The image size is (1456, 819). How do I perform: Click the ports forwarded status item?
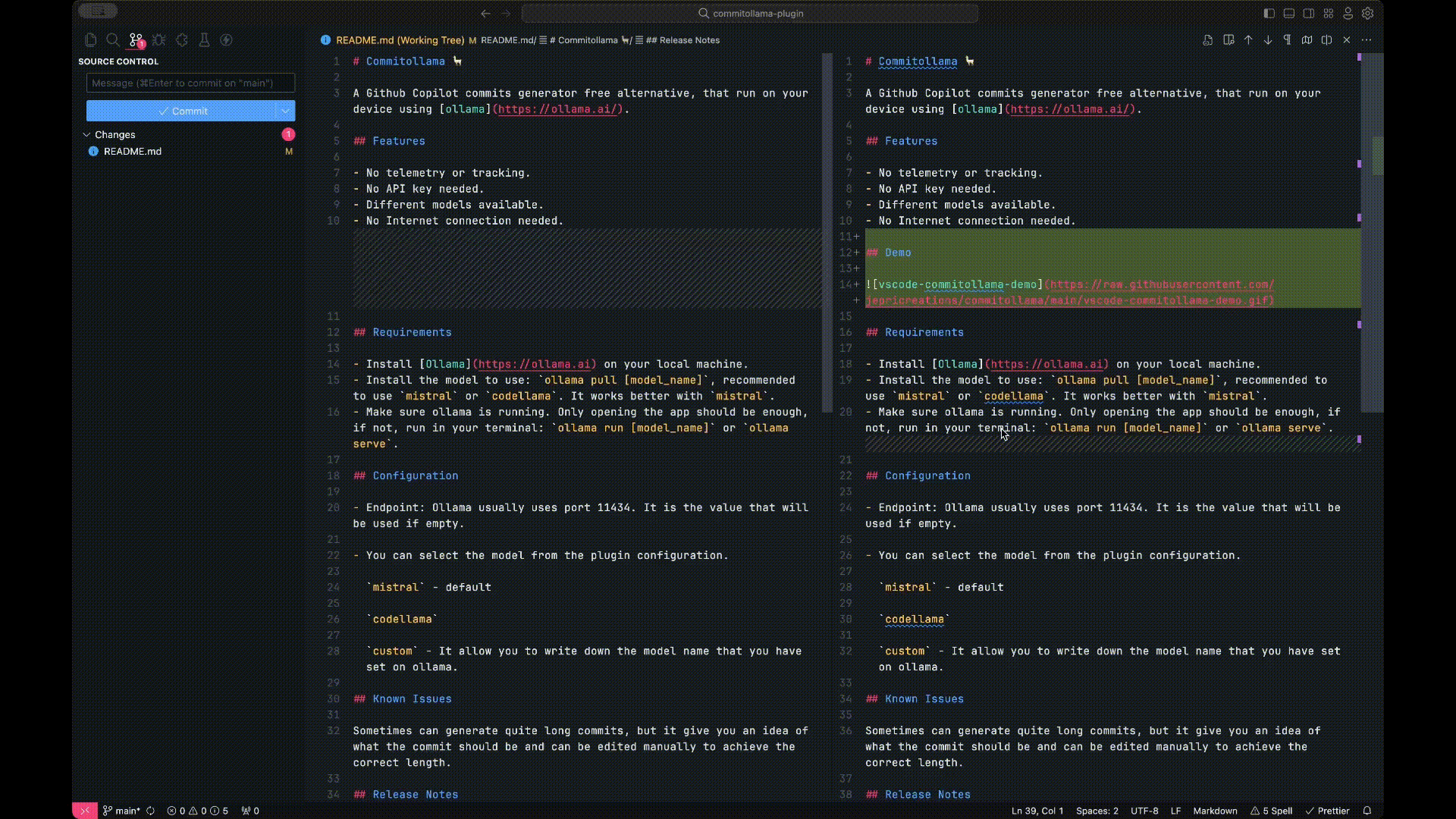pyautogui.click(x=250, y=811)
